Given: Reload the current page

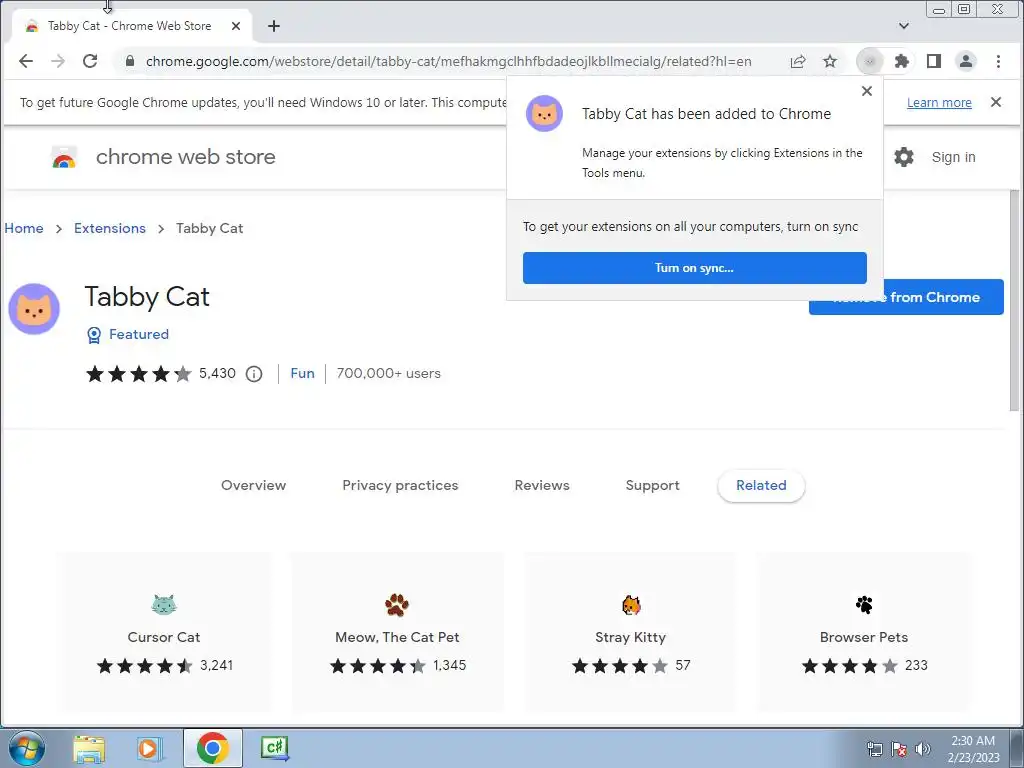Looking at the screenshot, I should pyautogui.click(x=90, y=61).
